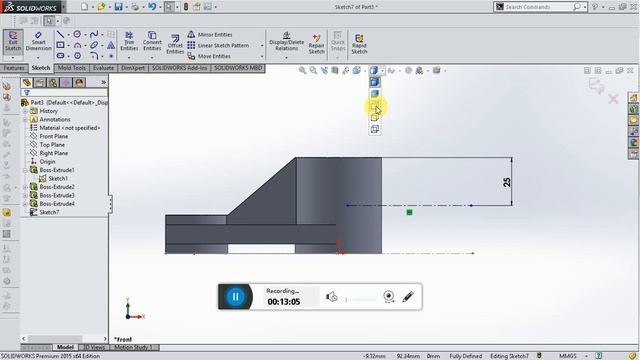The image size is (640, 360).
Task: Click the Undo icon
Action: point(152,7)
